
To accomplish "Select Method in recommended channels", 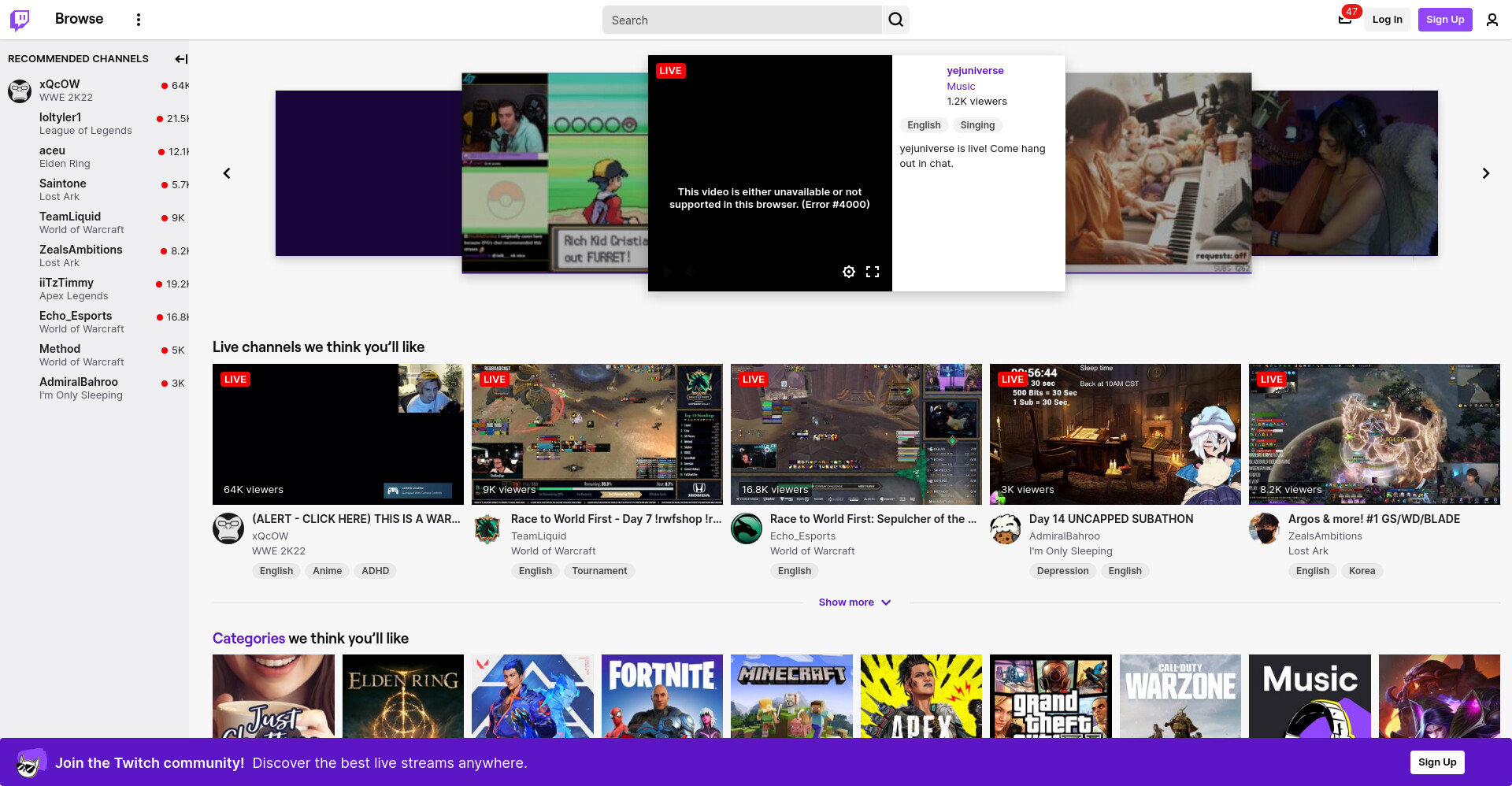I will coord(94,355).
